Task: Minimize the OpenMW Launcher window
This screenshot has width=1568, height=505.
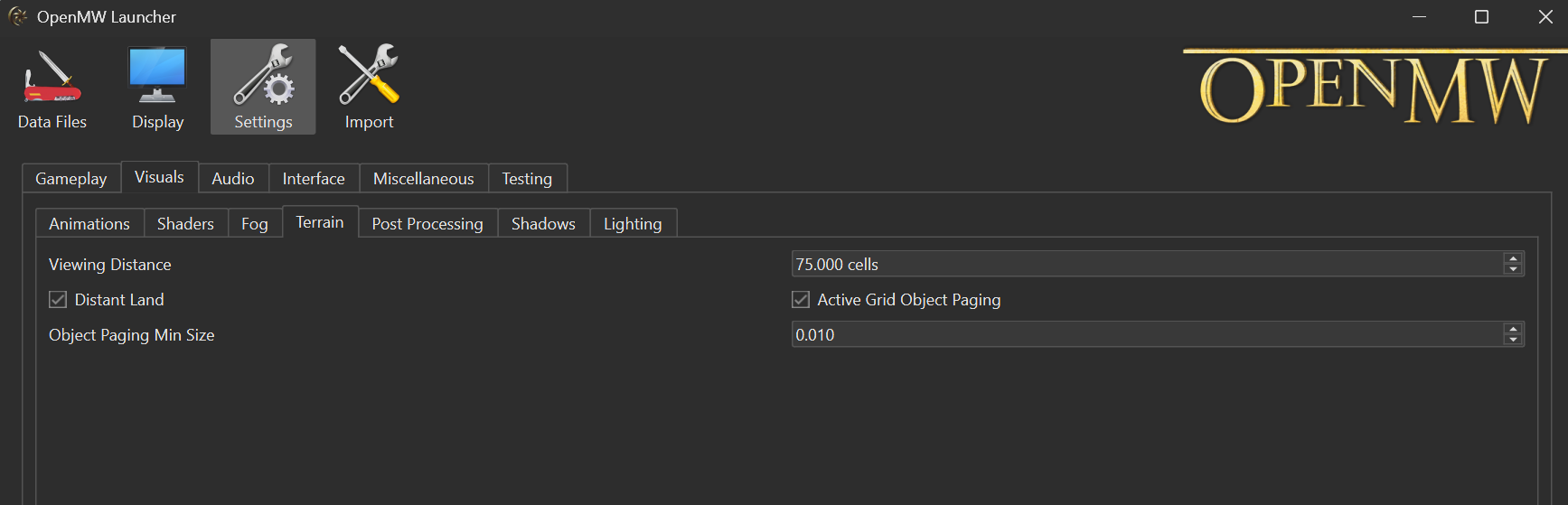Action: tap(1419, 16)
